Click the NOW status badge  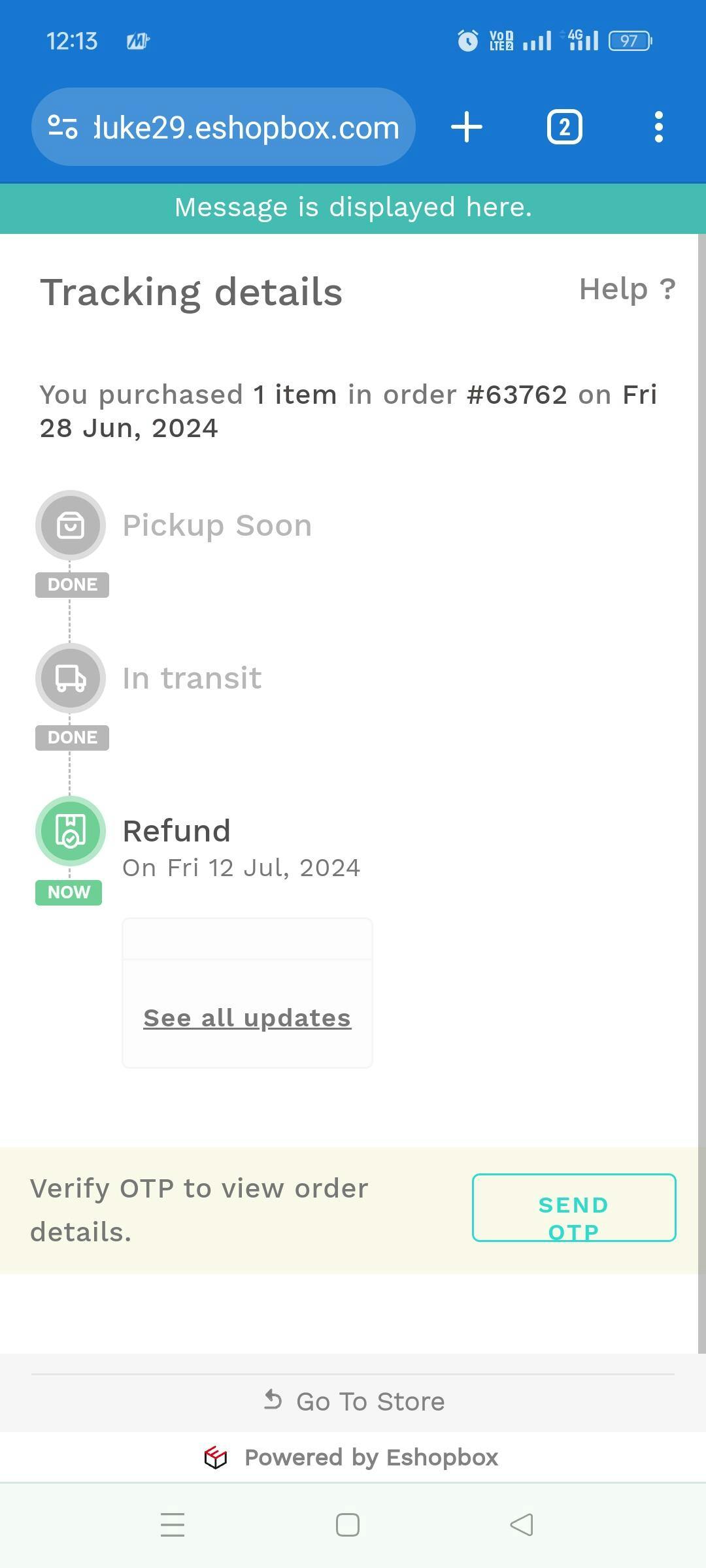click(69, 892)
